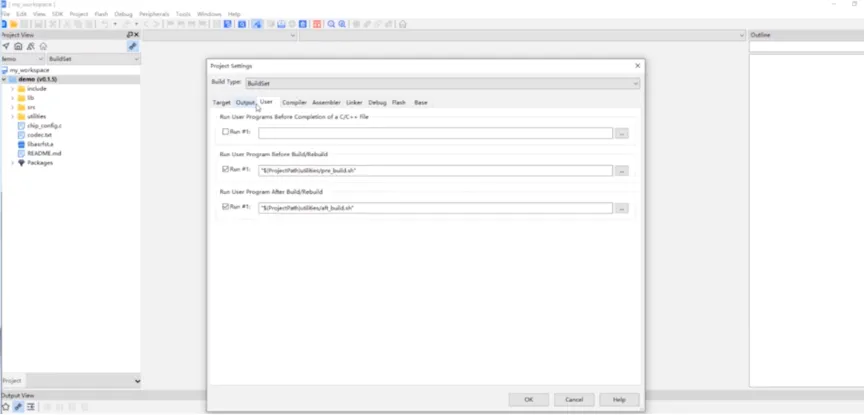The image size is (864, 415).
Task: Click the red grid icon in the toolbar
Action: (x=317, y=24)
